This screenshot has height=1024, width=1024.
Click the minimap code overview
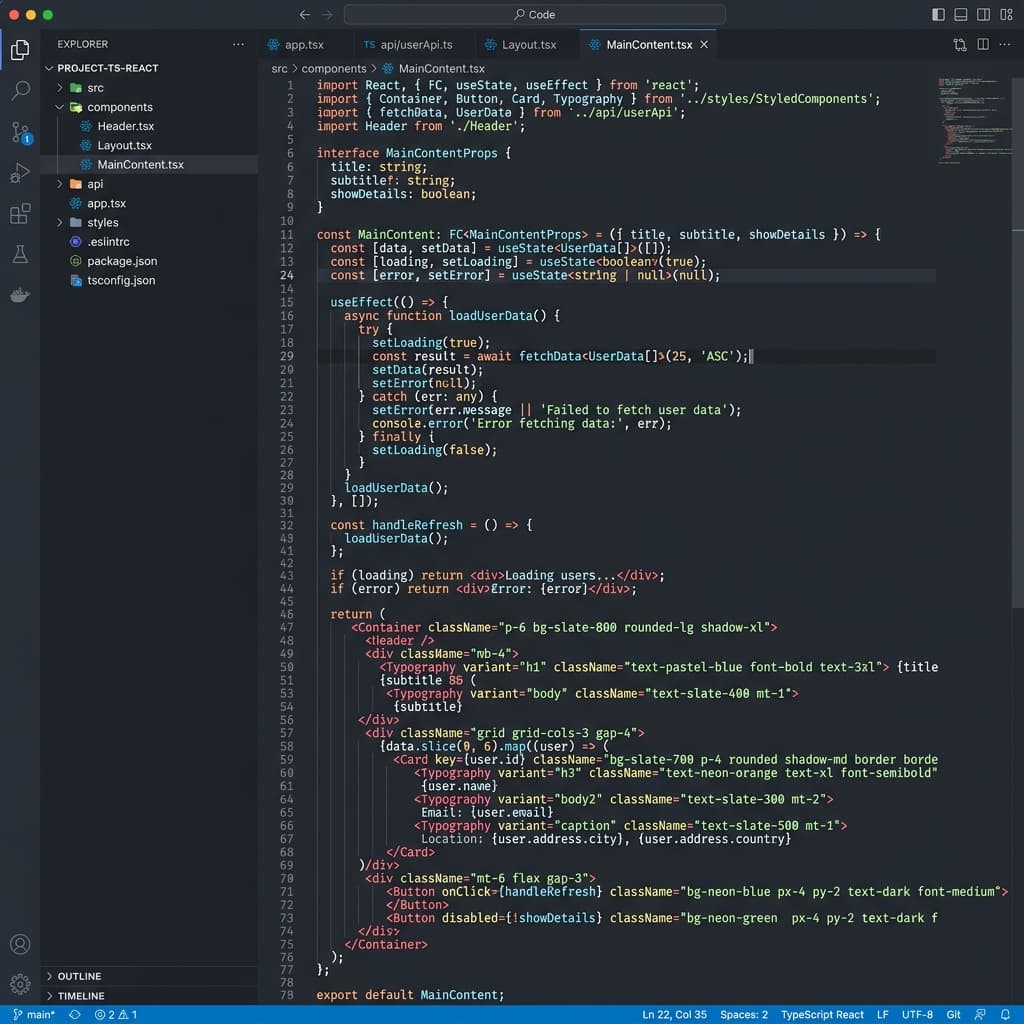pos(973,121)
